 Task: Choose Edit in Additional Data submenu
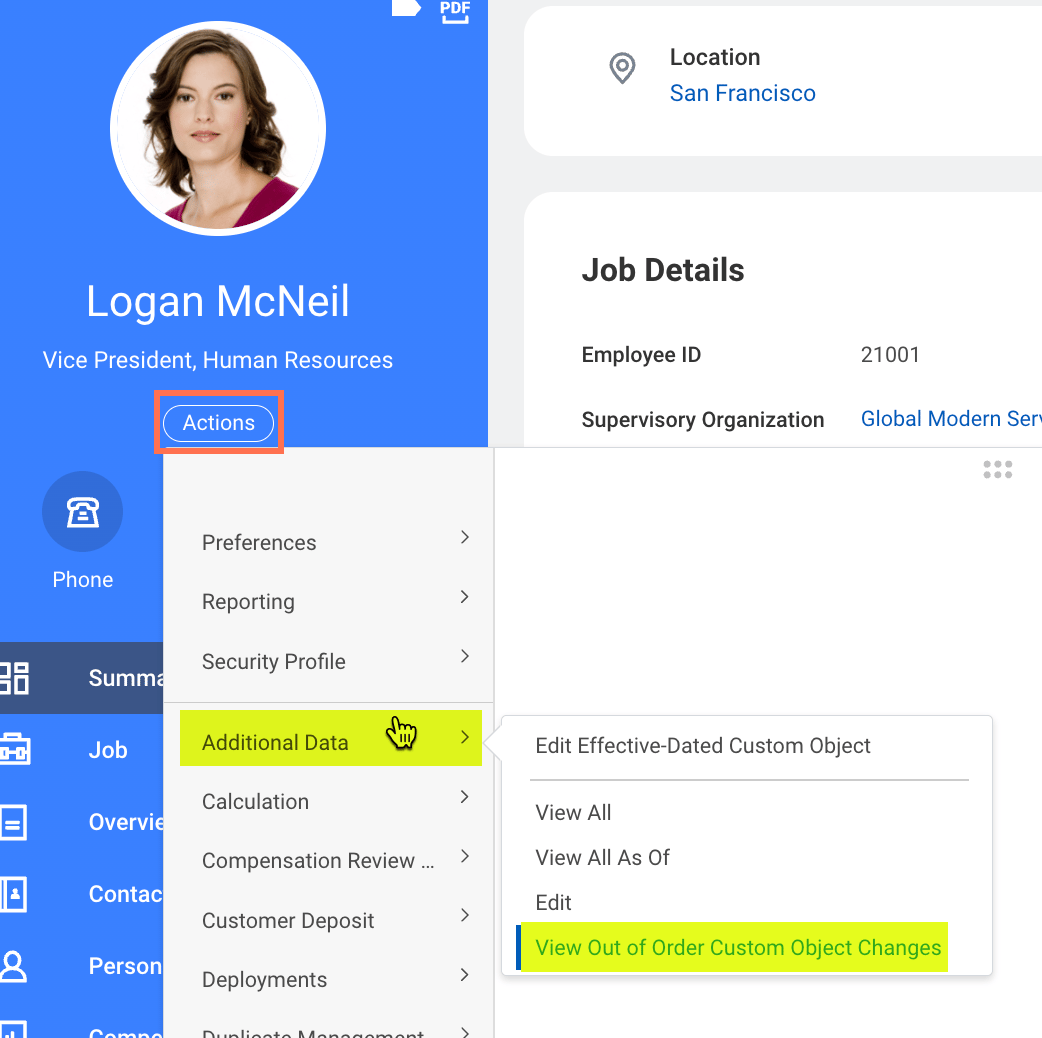[x=553, y=902]
